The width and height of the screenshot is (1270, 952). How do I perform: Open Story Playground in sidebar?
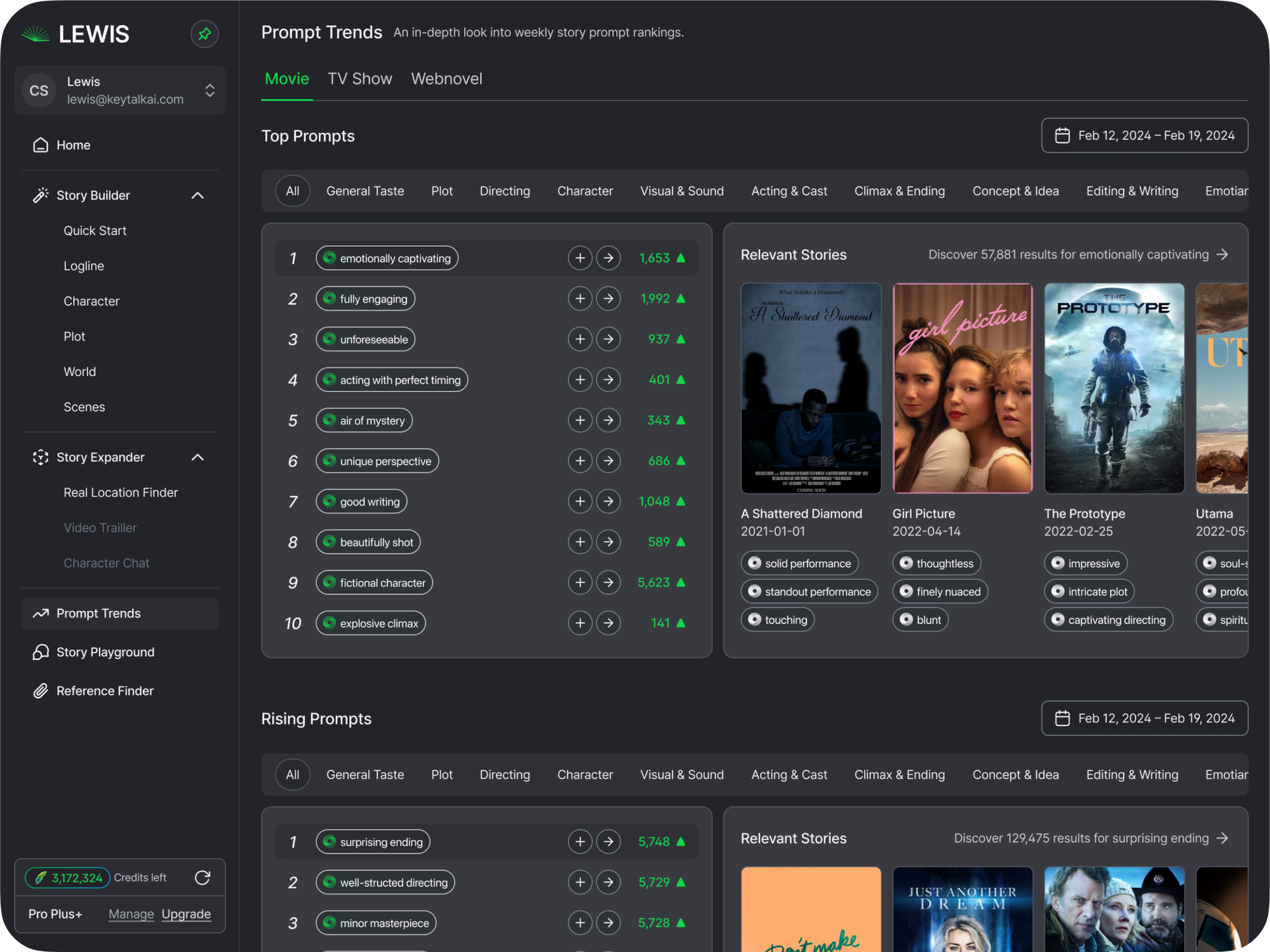(105, 652)
